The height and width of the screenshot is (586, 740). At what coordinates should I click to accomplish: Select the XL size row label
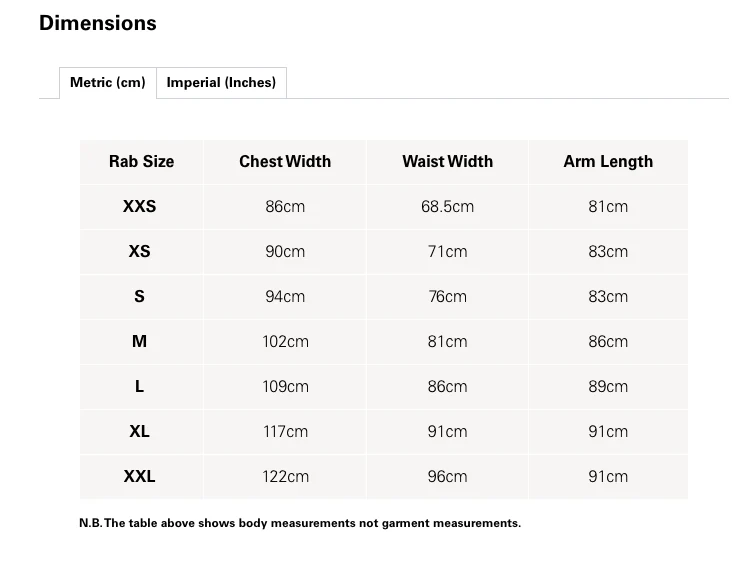[140, 431]
